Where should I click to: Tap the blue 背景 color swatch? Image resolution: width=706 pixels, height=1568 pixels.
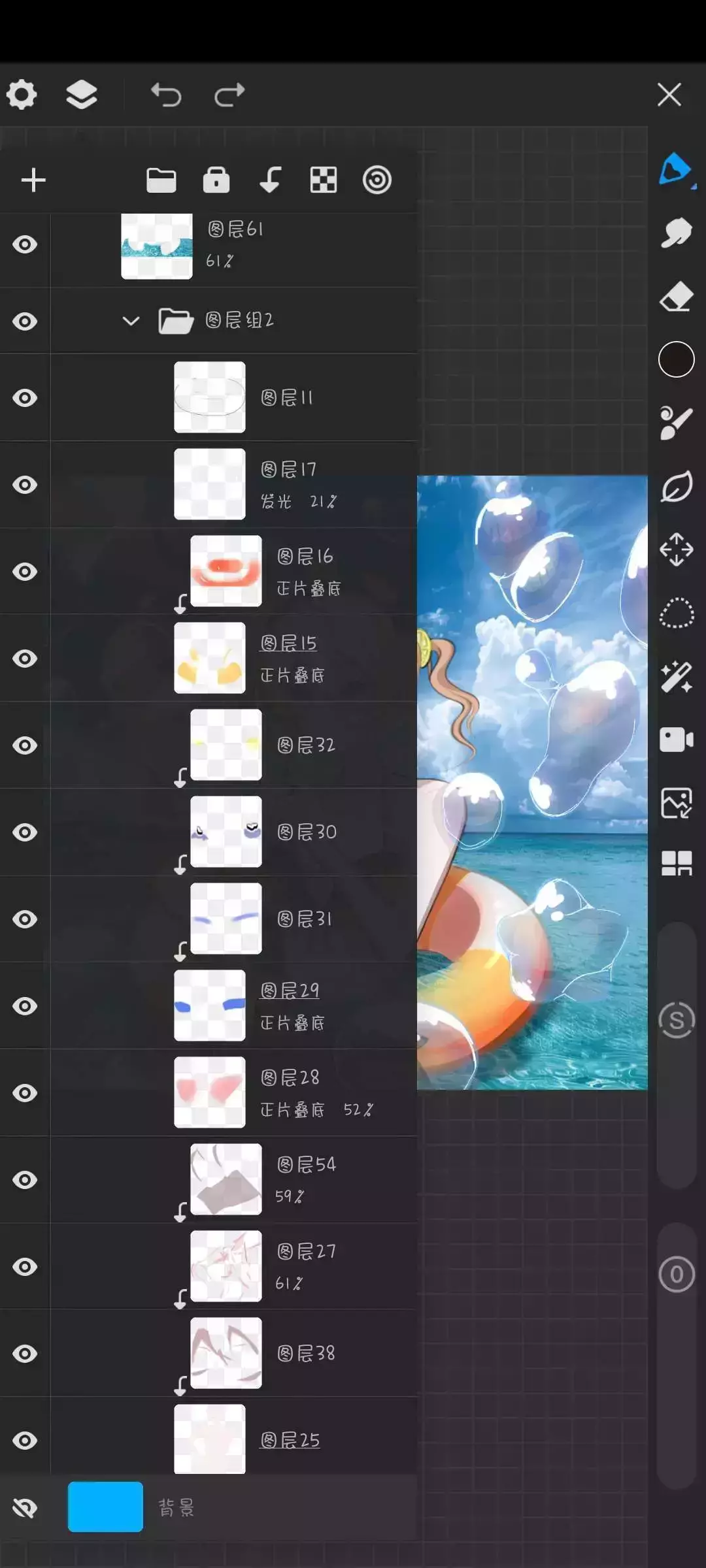click(x=105, y=1507)
